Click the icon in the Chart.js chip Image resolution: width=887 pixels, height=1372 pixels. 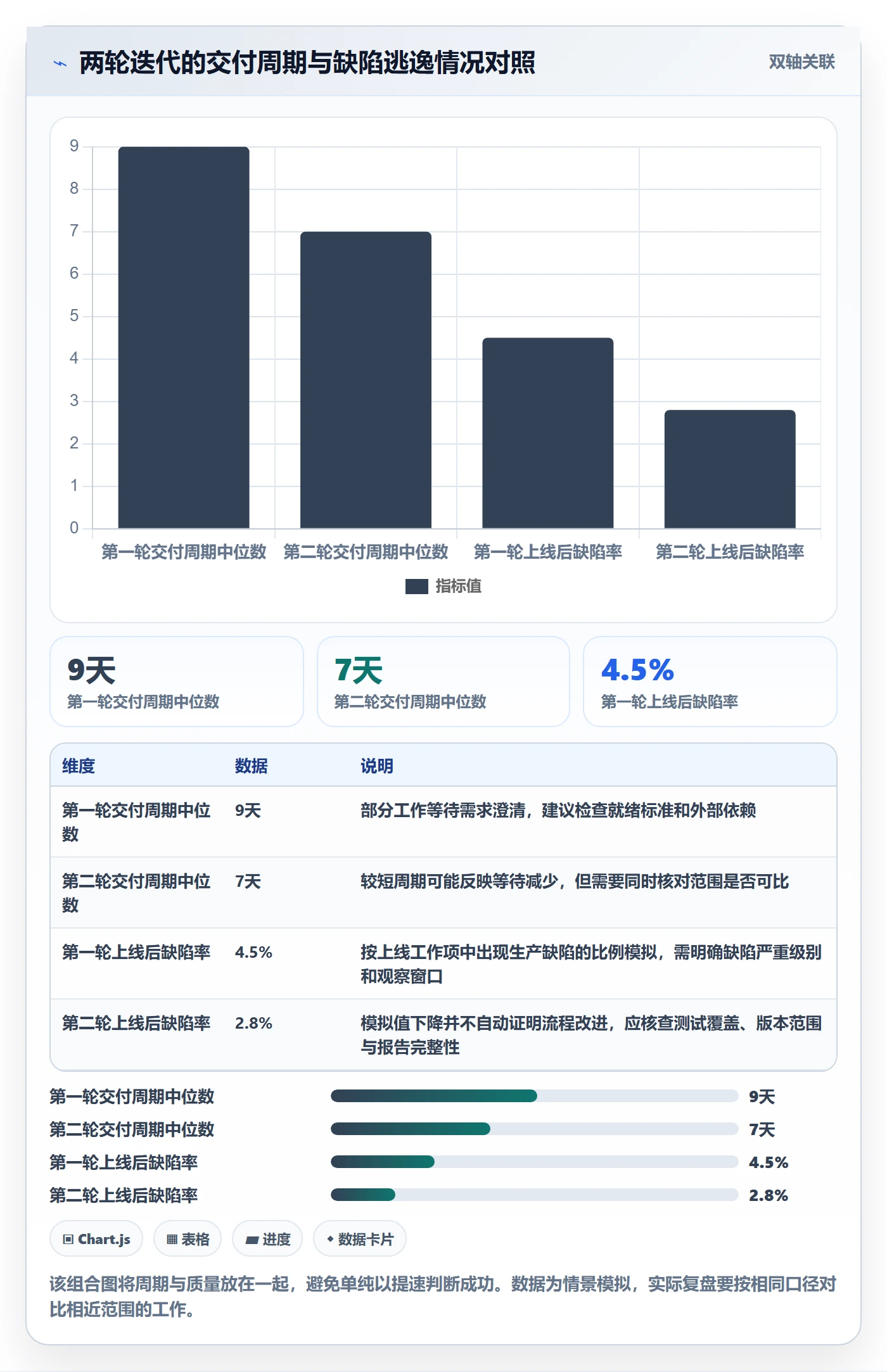click(x=68, y=1239)
